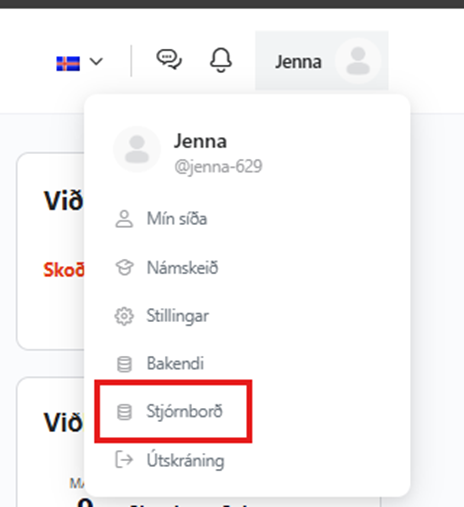
Task: Click the graduation cap icon beside Námskeið
Action: 124,267
